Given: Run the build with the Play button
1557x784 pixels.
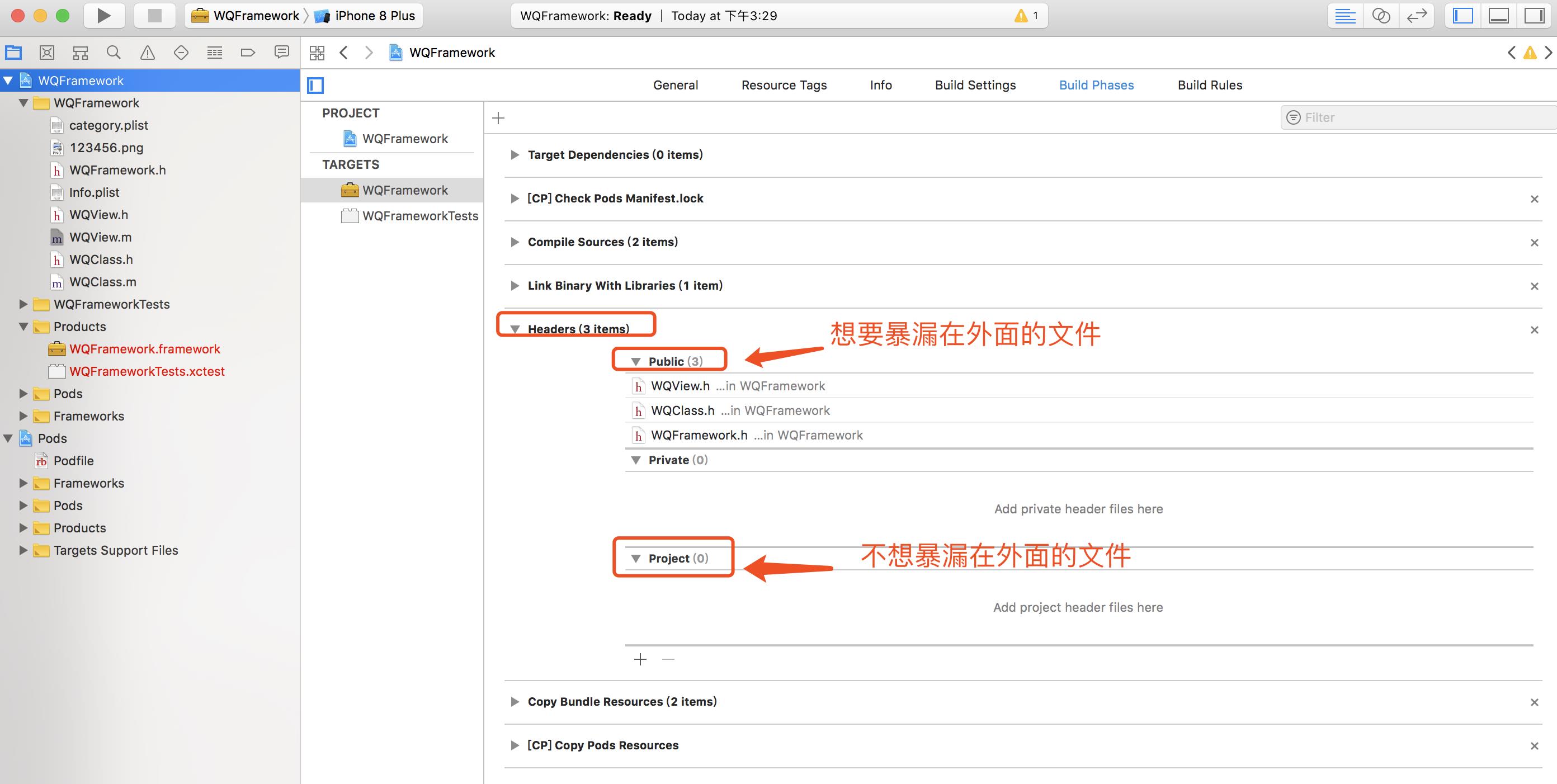Looking at the screenshot, I should point(104,16).
